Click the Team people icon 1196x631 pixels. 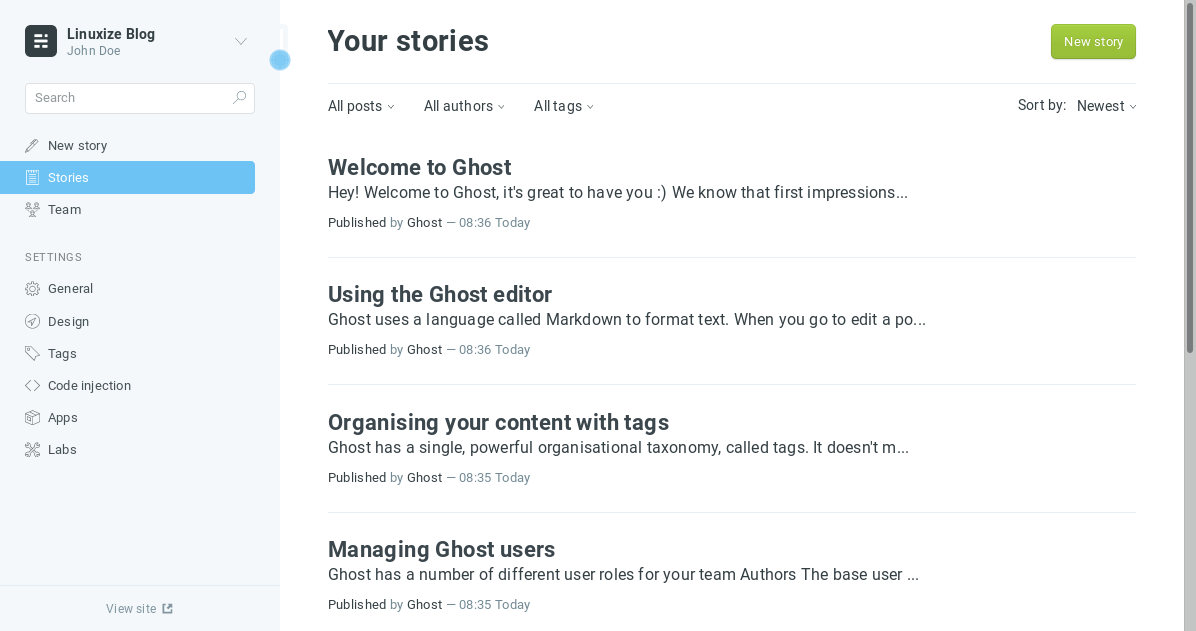(32, 210)
